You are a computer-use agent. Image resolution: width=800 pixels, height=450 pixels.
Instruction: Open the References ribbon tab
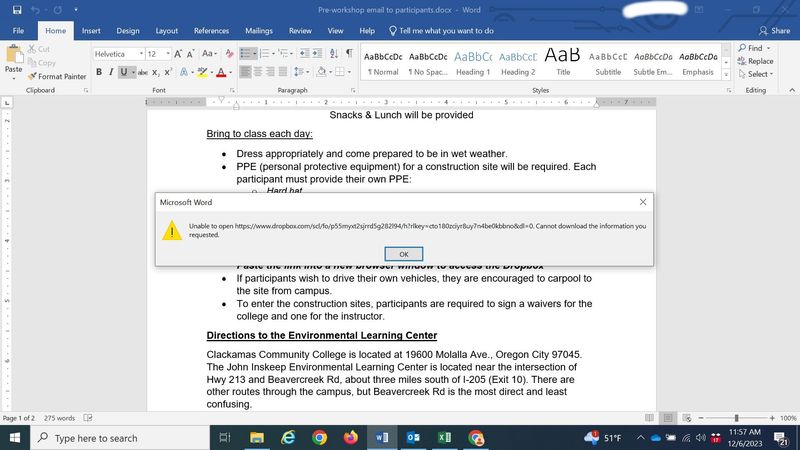point(211,31)
